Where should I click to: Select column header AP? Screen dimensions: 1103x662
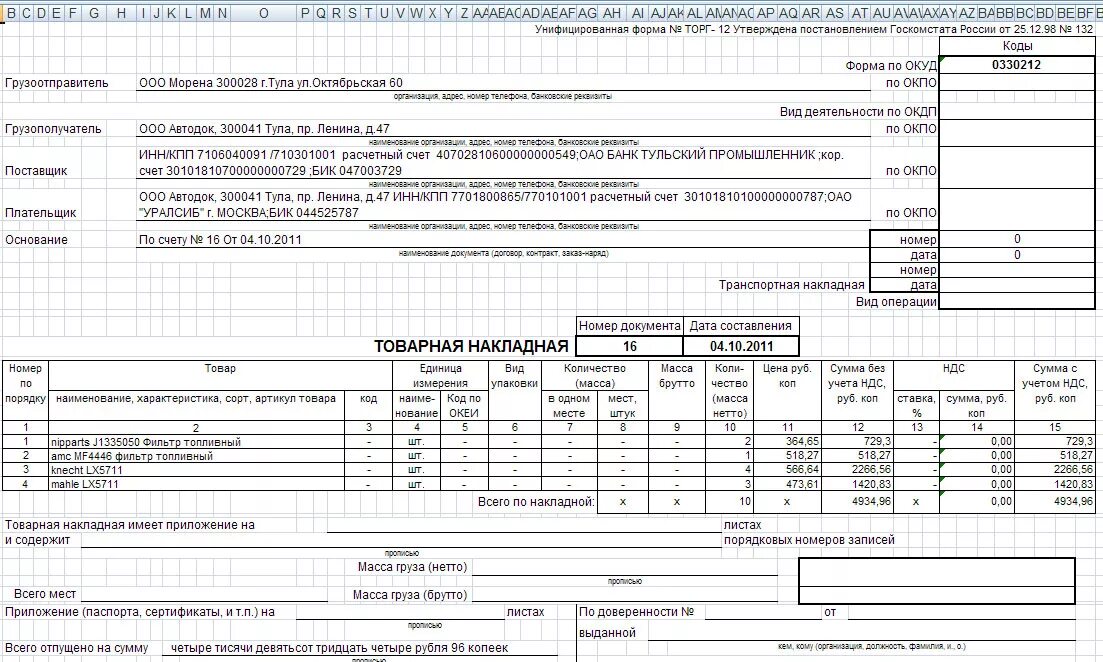coord(765,13)
